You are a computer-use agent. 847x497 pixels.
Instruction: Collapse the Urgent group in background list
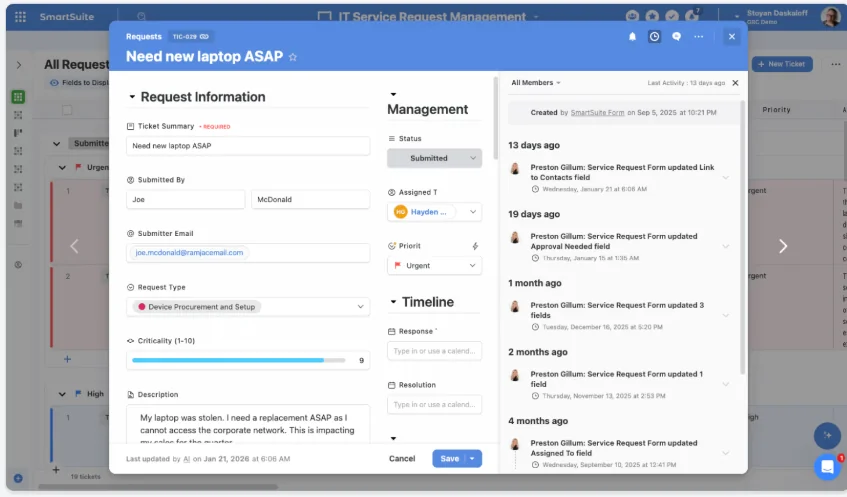[62, 167]
